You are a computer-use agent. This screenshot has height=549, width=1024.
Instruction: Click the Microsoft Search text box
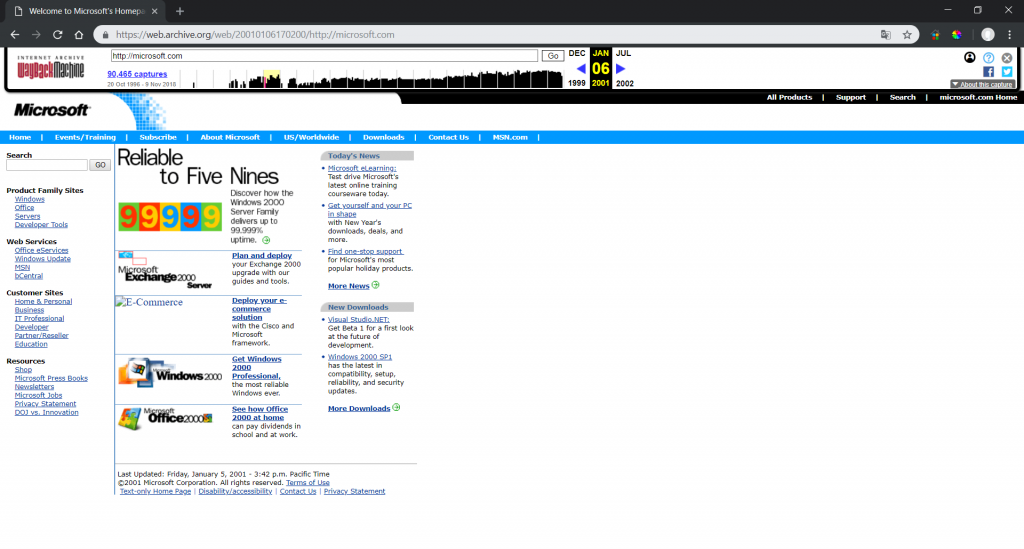tap(47, 165)
